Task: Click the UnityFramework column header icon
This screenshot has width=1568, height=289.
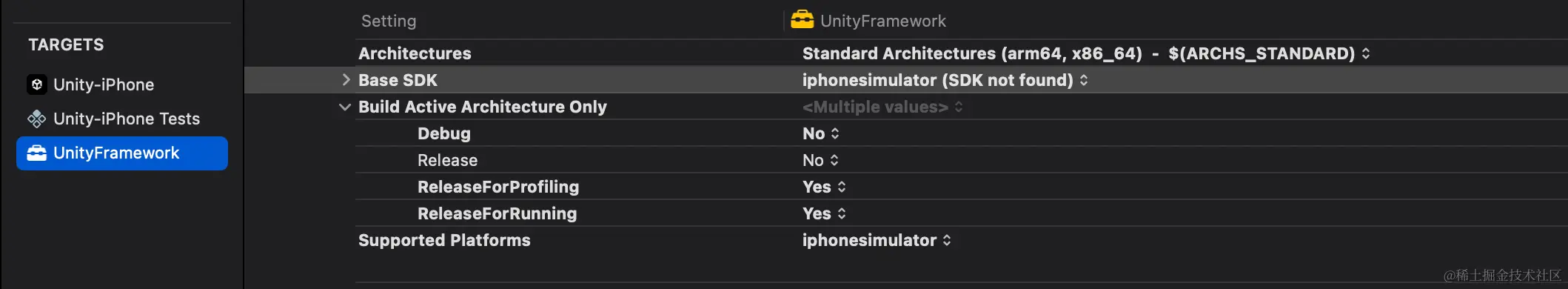Action: (802, 20)
